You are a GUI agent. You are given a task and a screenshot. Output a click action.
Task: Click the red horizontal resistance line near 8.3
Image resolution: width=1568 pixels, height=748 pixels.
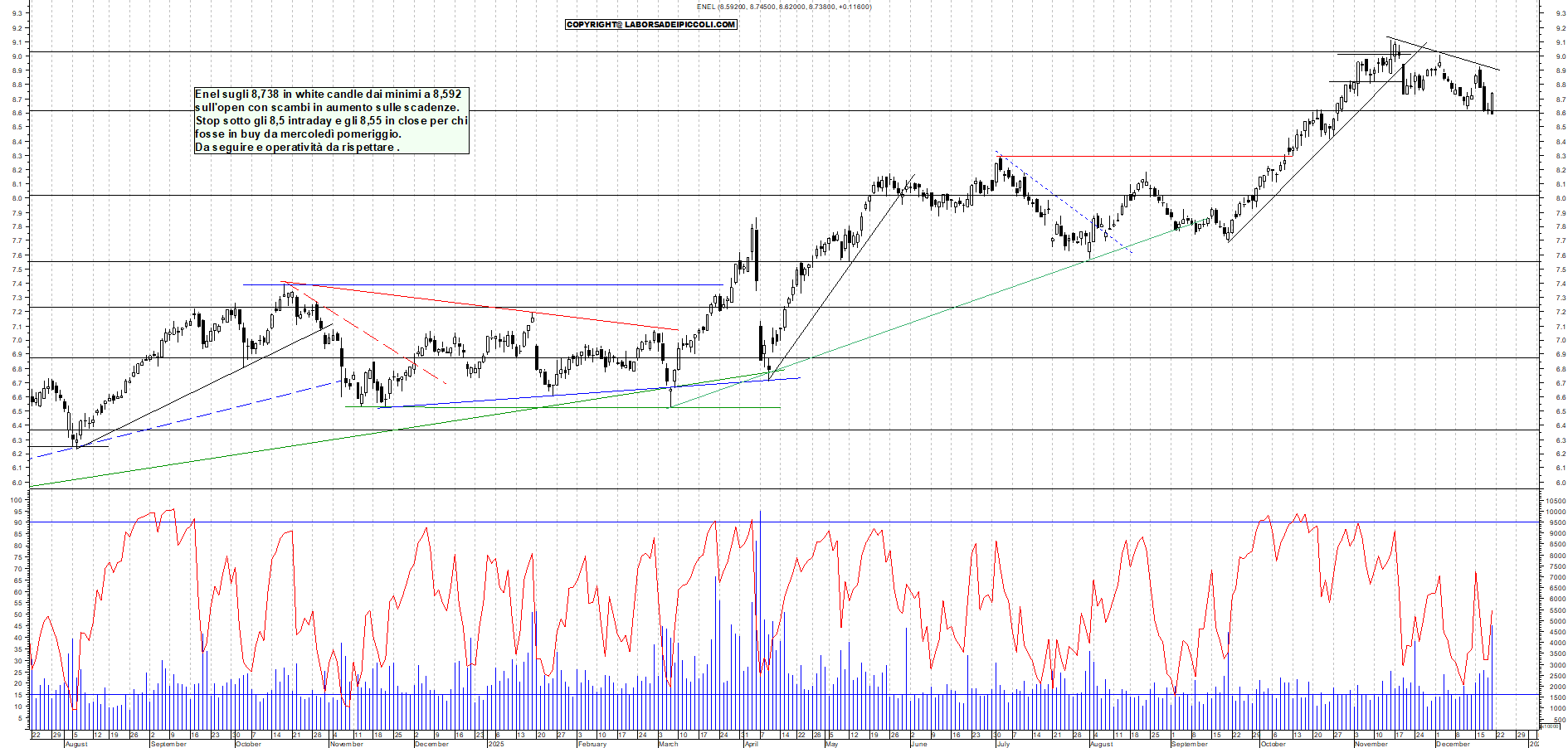(x=1145, y=156)
